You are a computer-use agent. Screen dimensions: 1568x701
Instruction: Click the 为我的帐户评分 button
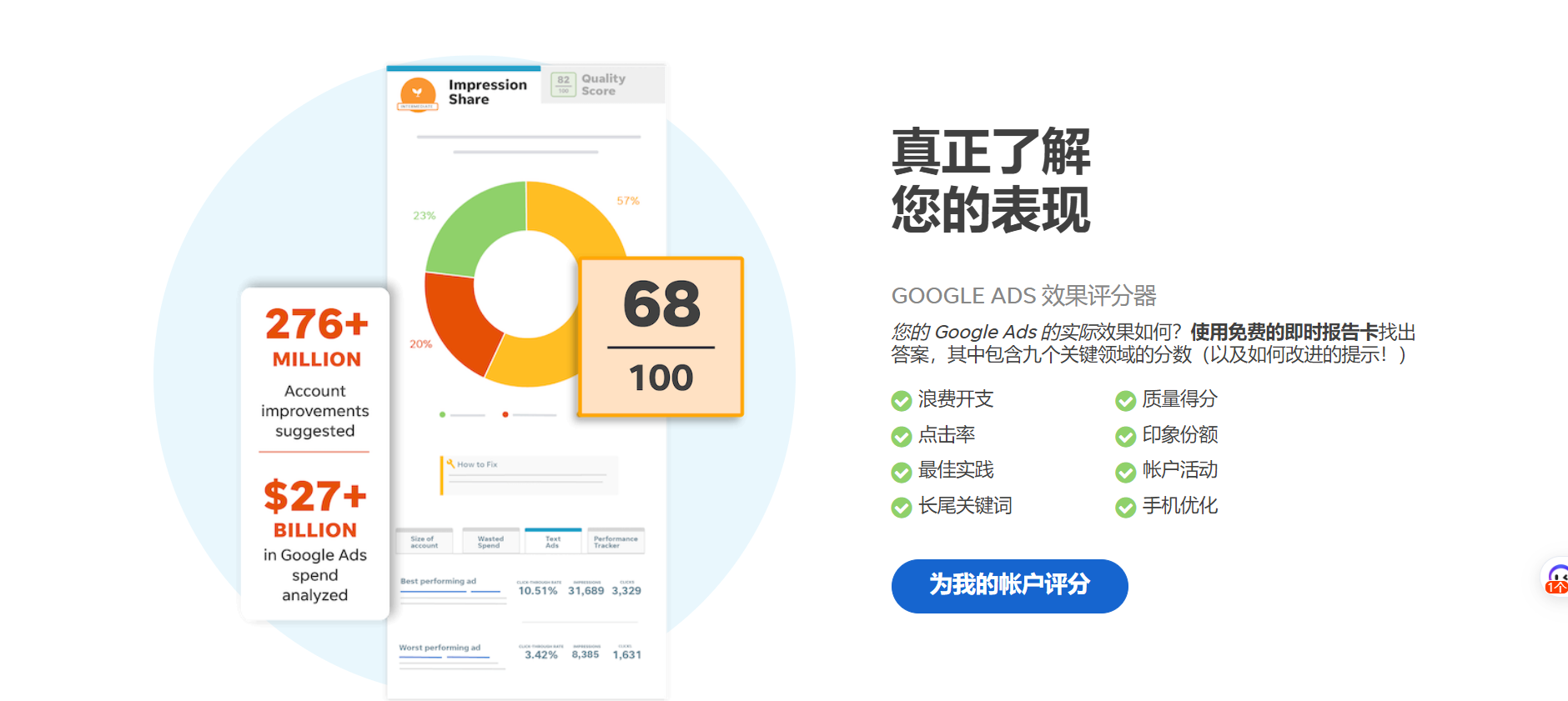pyautogui.click(x=1009, y=586)
